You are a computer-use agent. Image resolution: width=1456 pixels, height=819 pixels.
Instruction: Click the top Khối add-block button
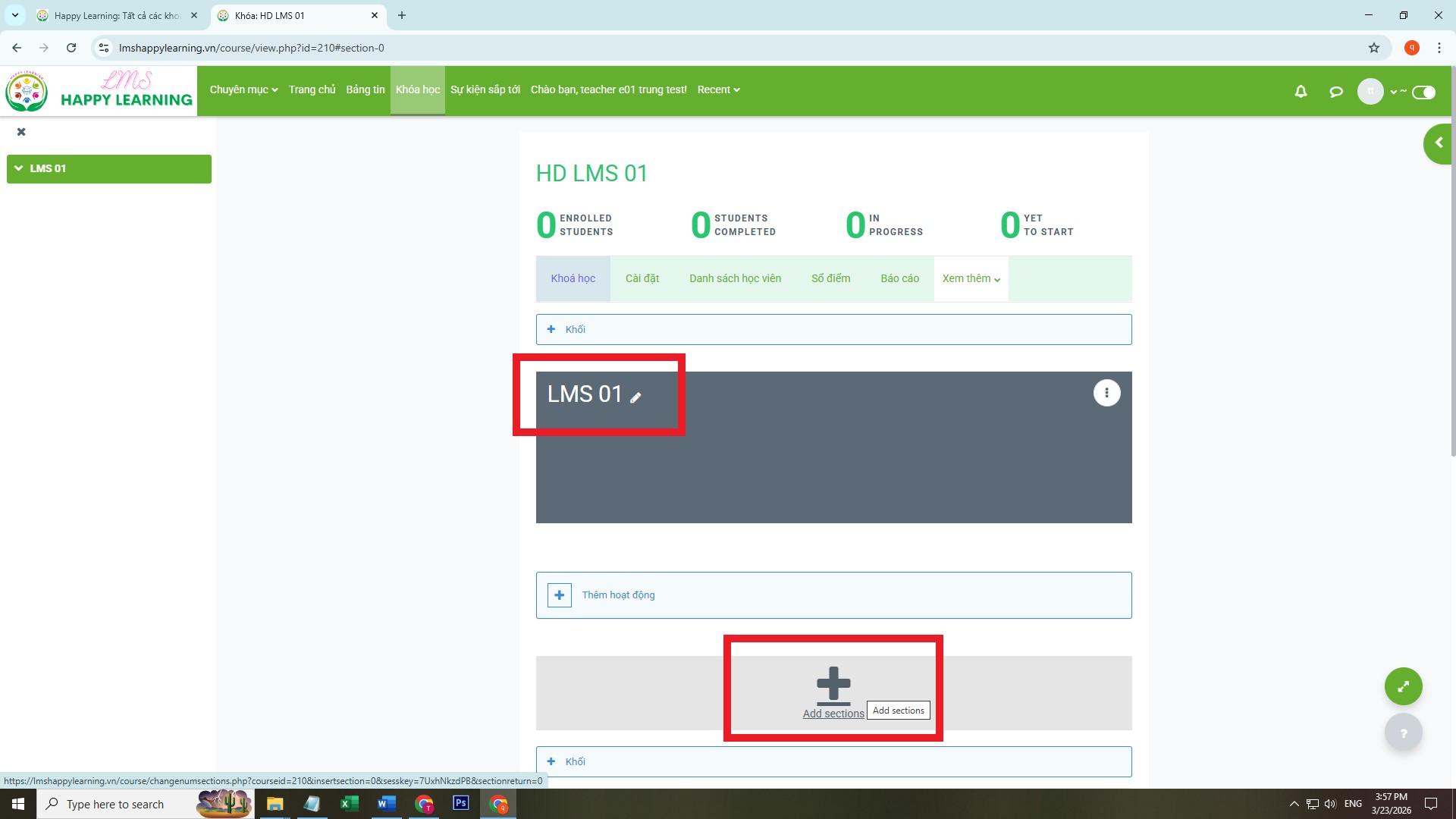coord(575,329)
